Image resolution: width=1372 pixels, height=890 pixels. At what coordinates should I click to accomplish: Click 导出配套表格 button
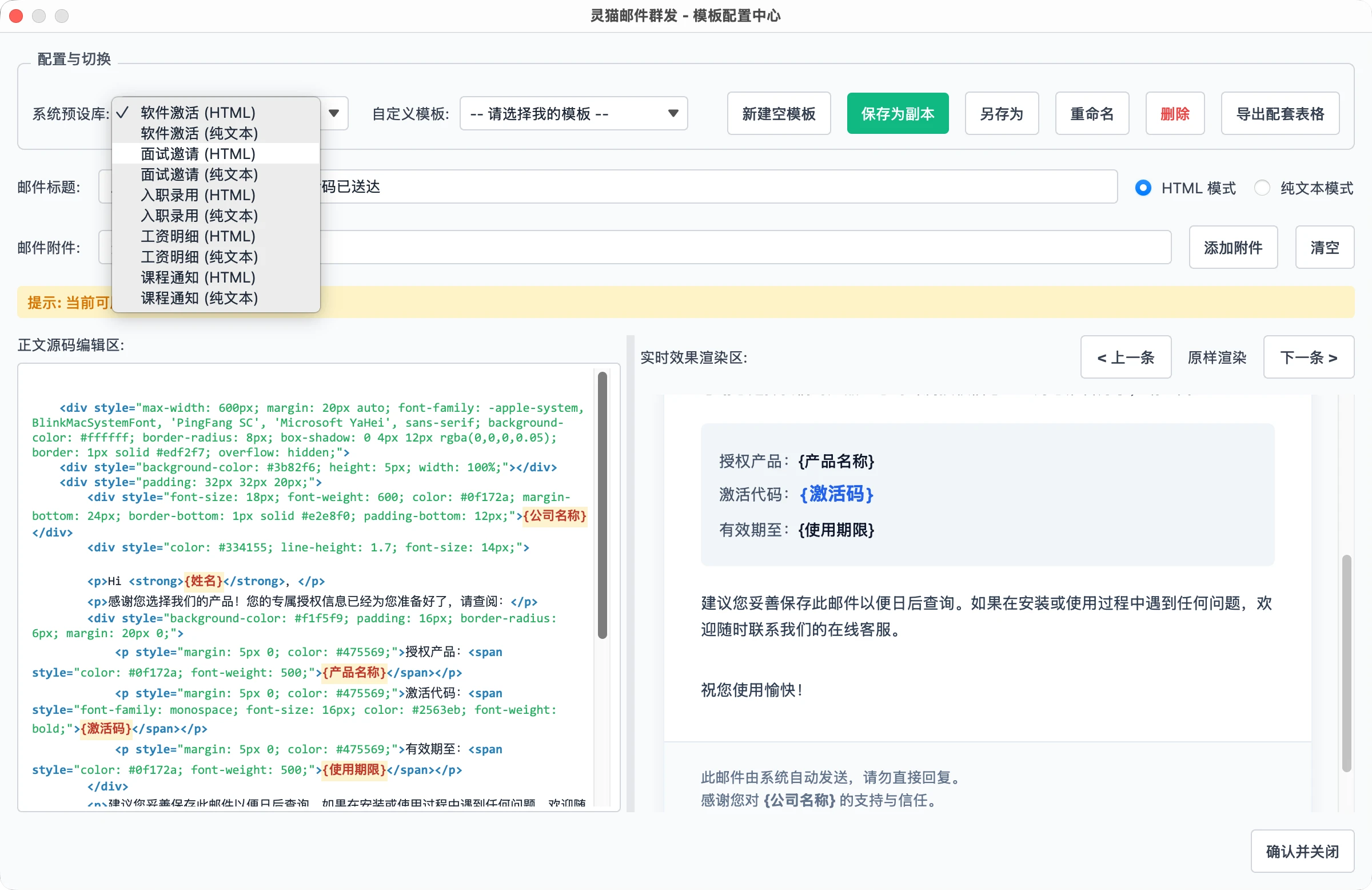[x=1281, y=114]
